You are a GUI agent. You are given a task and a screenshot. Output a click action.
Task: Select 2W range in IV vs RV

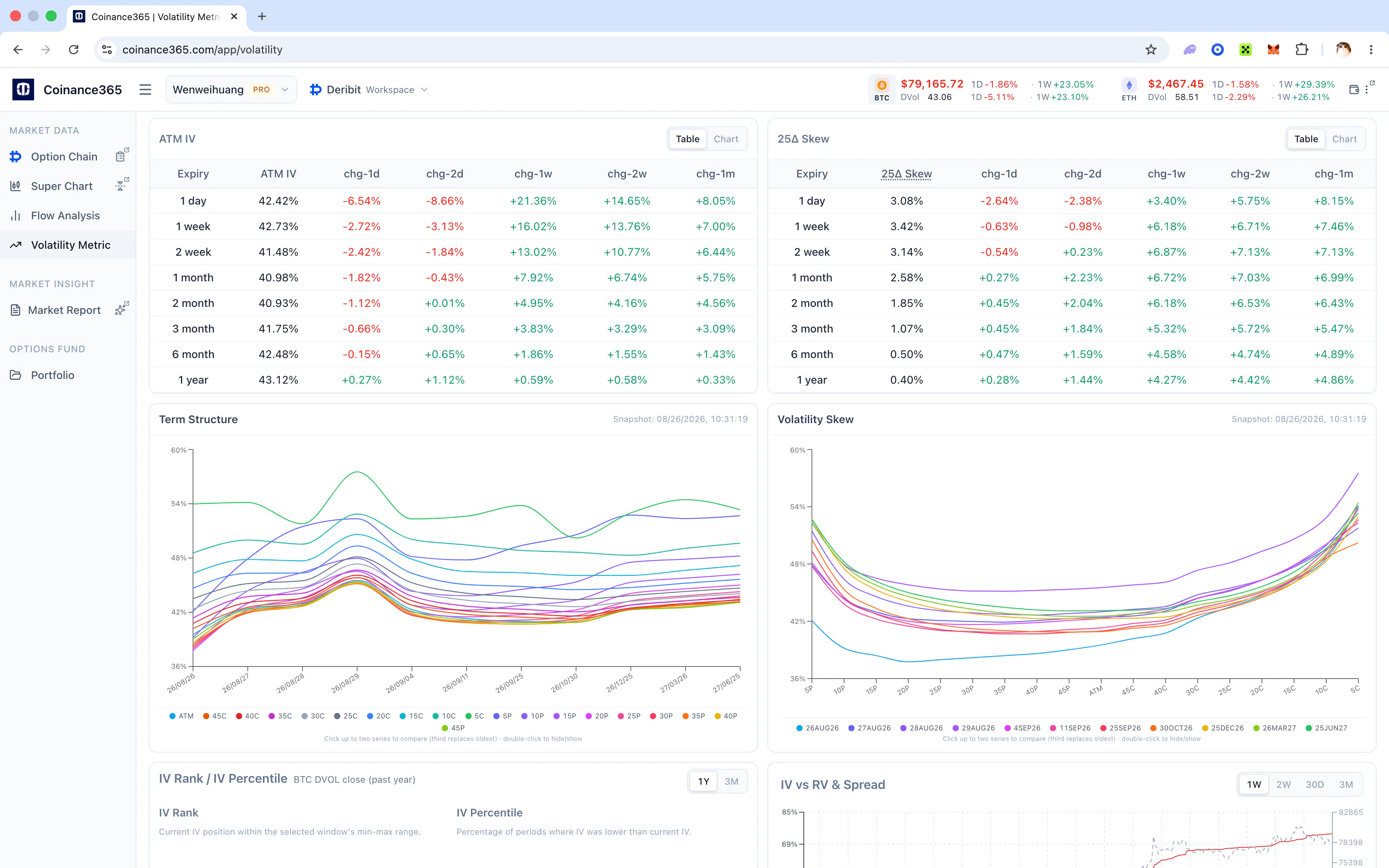pyautogui.click(x=1283, y=784)
